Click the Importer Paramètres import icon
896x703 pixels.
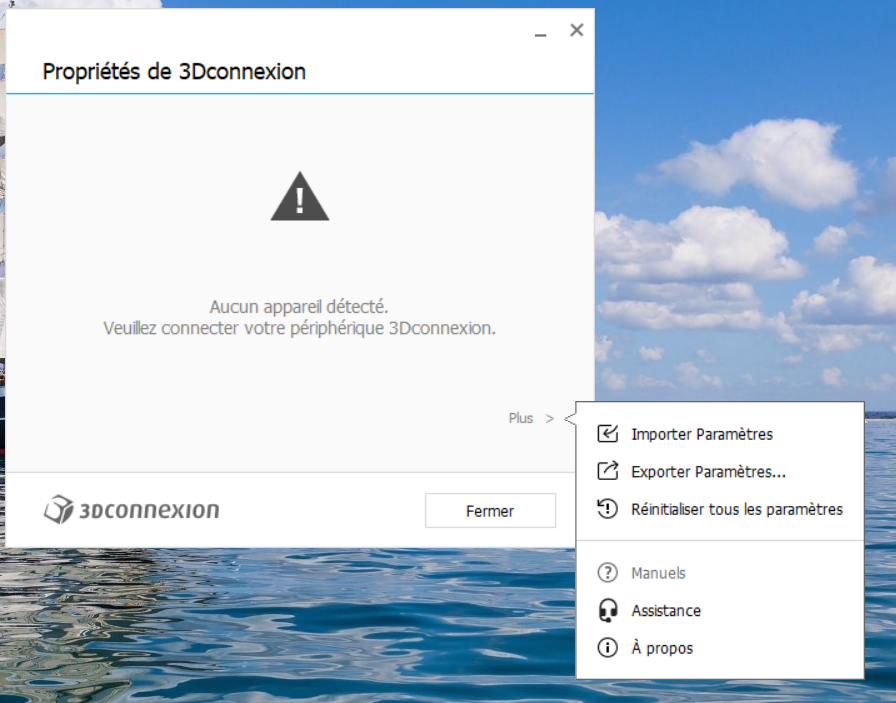click(607, 434)
